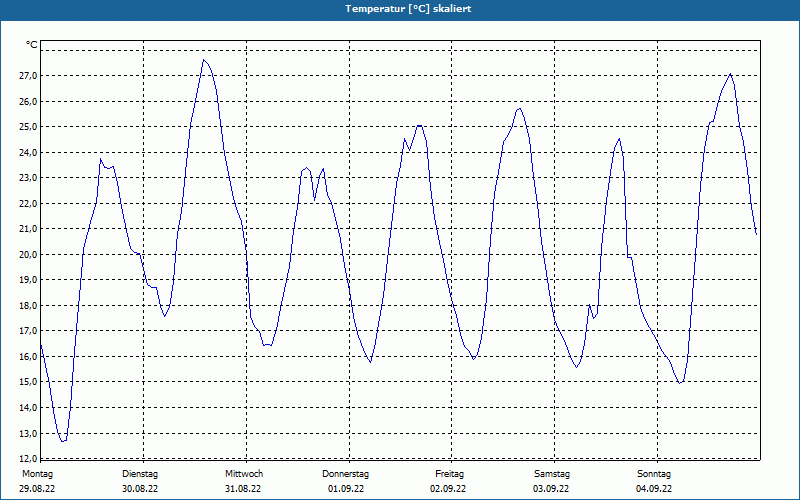800x500 pixels.
Task: Click the 12,0 y-axis label
Action: 28,458
